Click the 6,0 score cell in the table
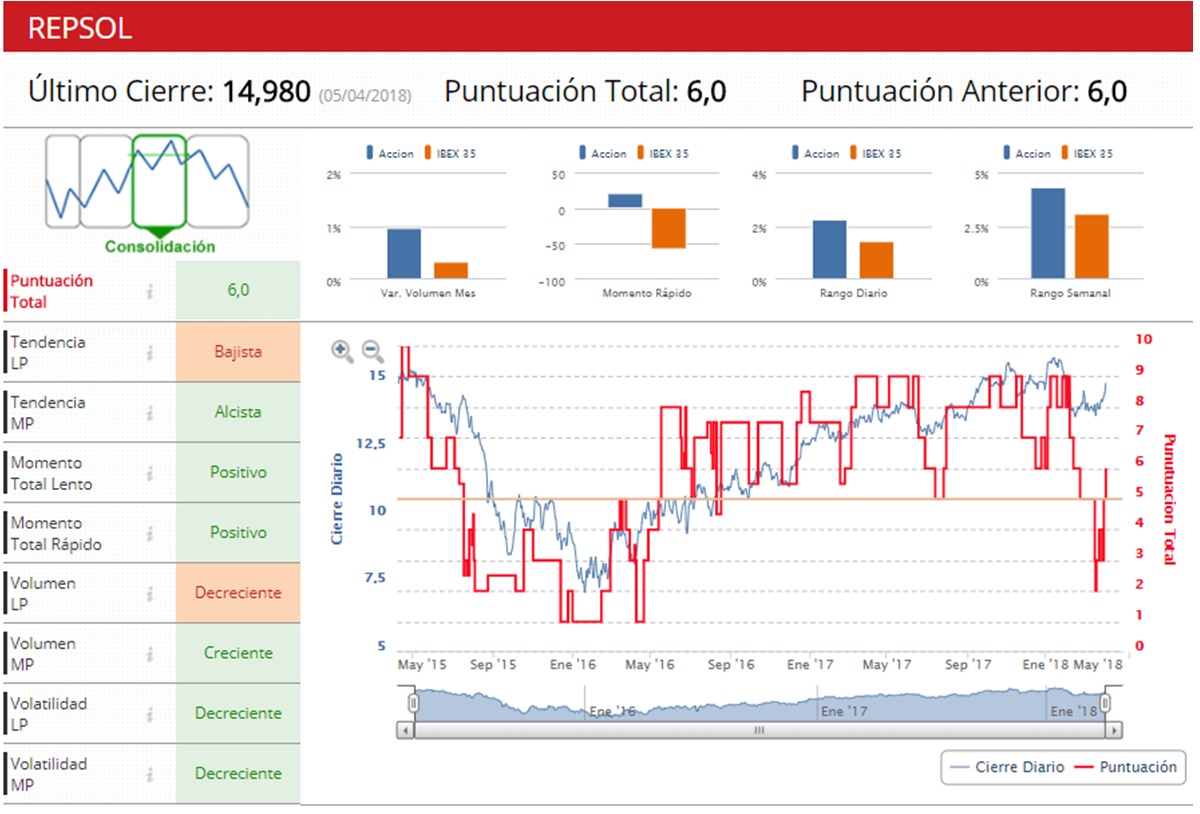1200x814 pixels. pyautogui.click(x=238, y=291)
